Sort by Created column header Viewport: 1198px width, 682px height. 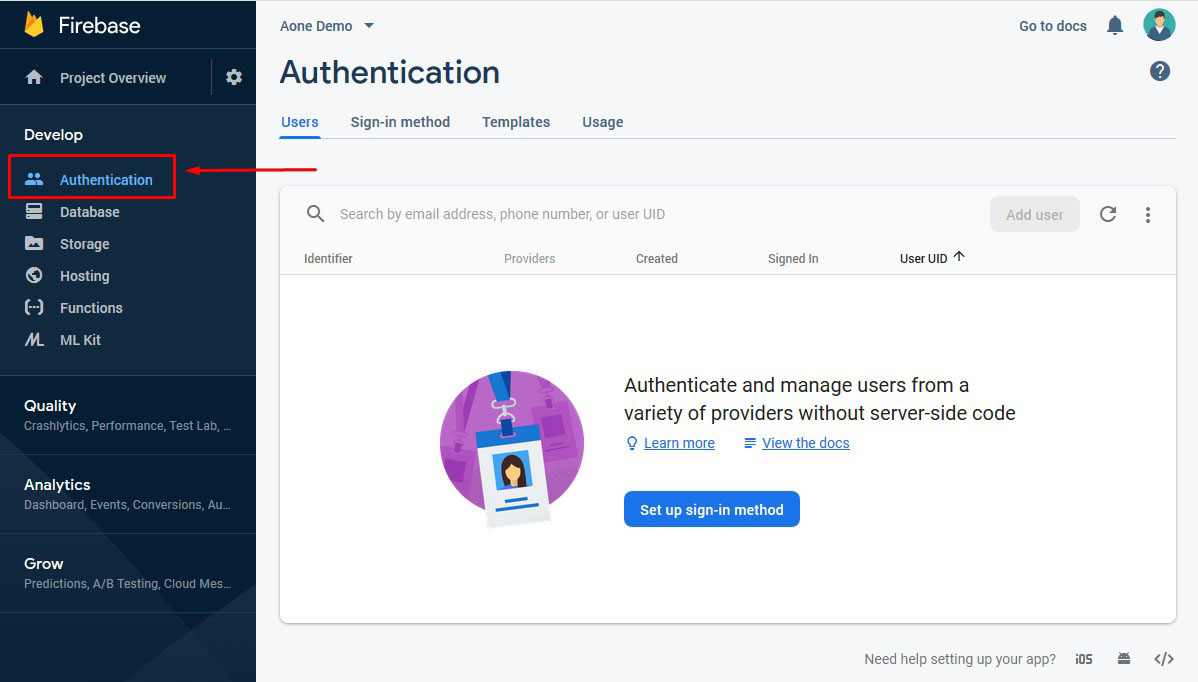point(656,259)
